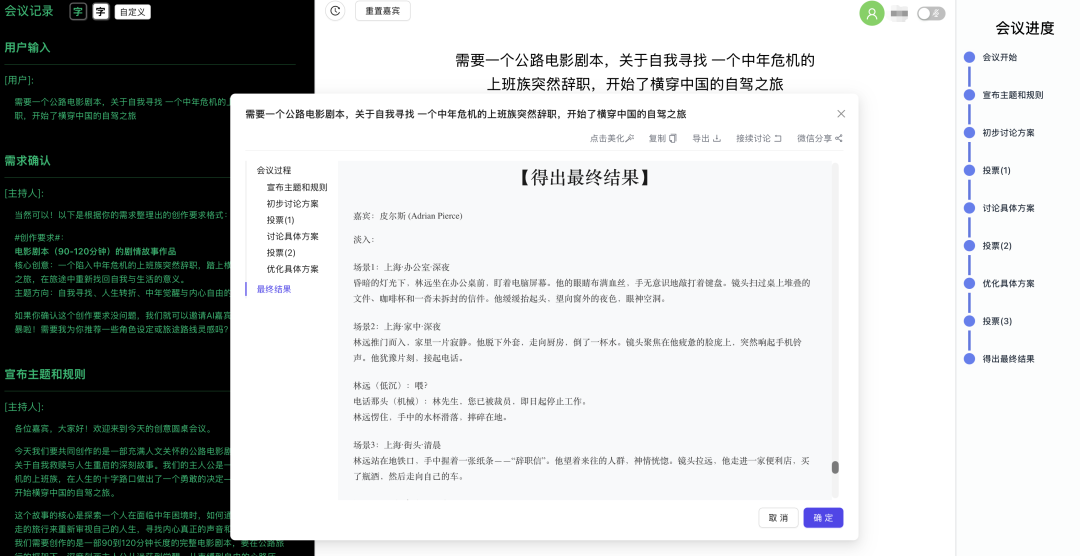The width and height of the screenshot is (1080, 556).
Task: Click 导出 export option
Action: tap(707, 138)
